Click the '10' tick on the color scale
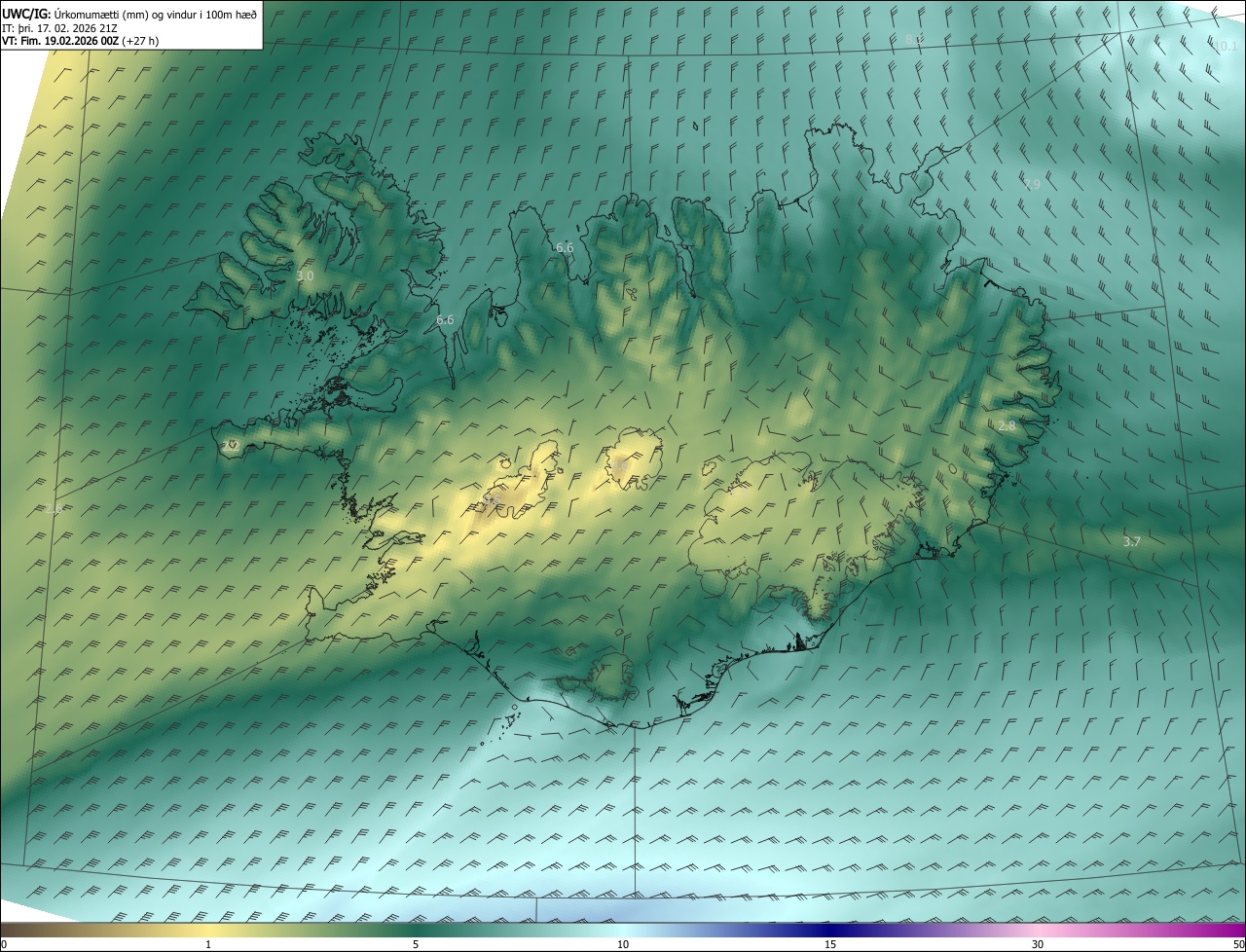The image size is (1246, 952). click(x=623, y=944)
